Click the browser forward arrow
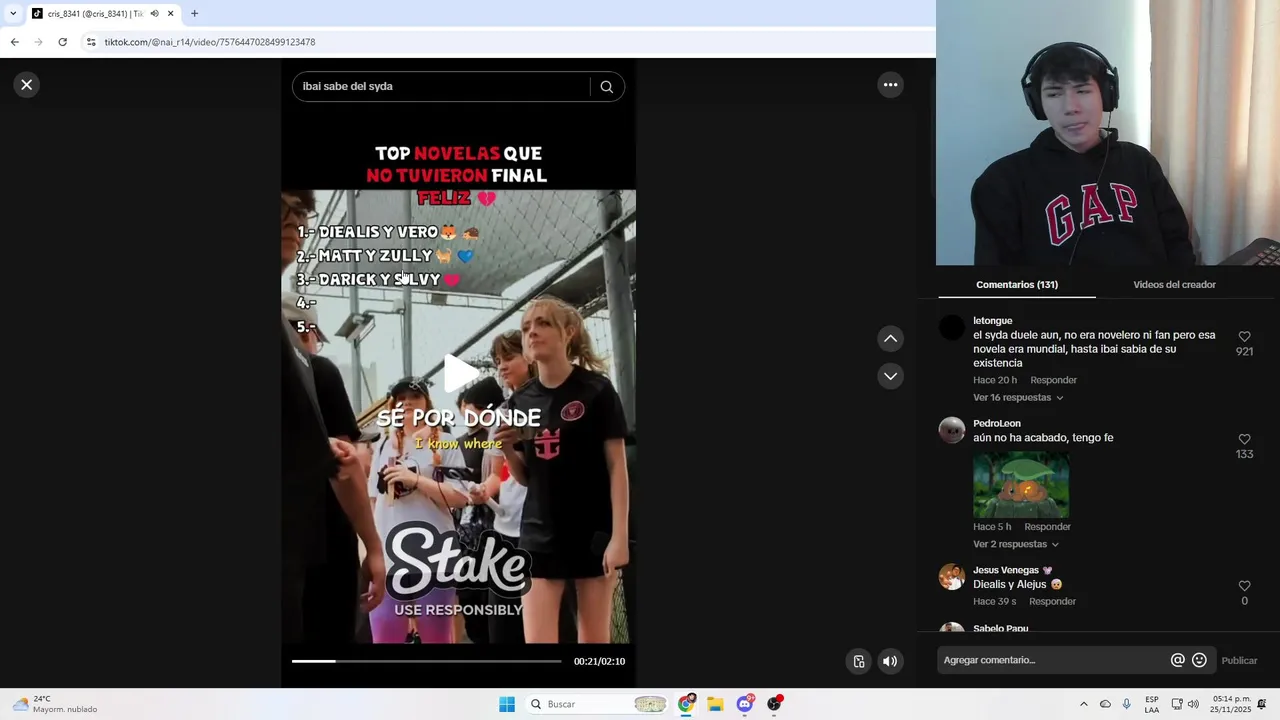The width and height of the screenshot is (1280, 720). (39, 42)
